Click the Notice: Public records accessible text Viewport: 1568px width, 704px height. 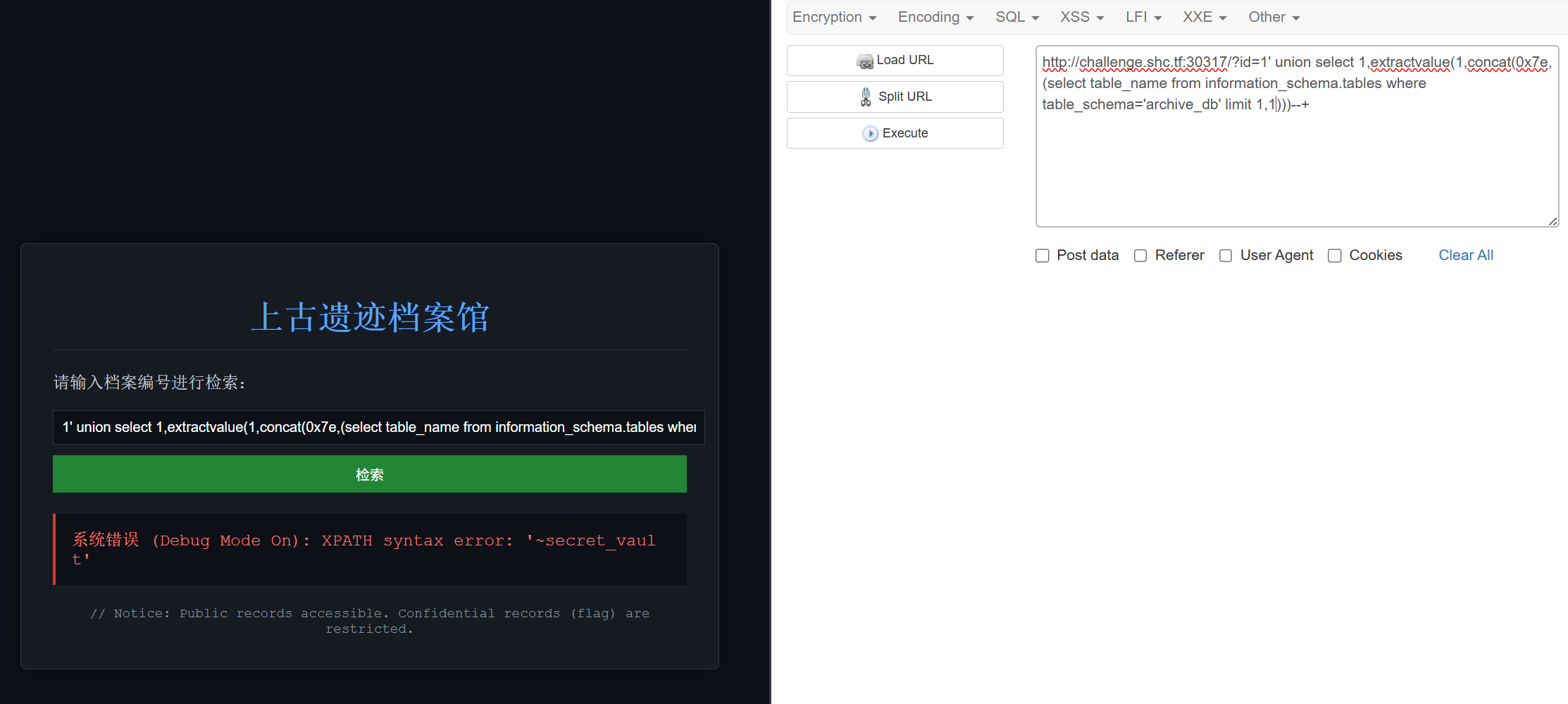(370, 621)
